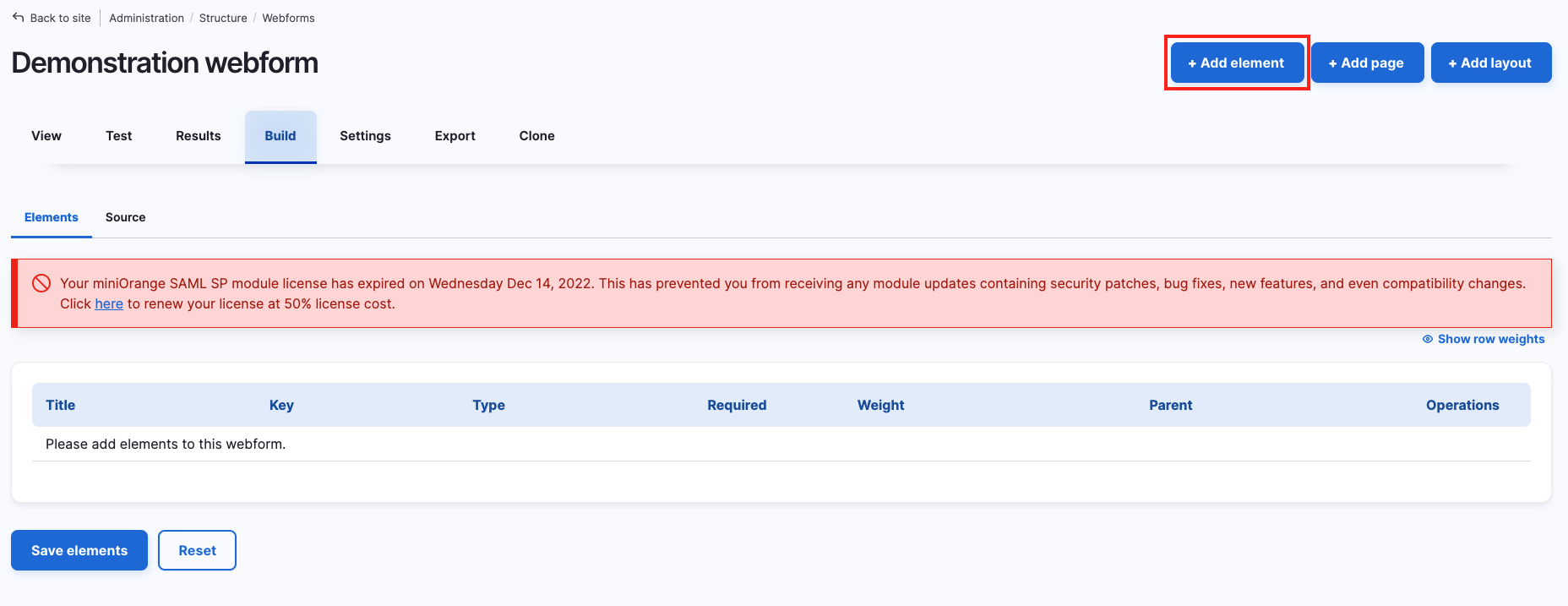Go to the Administration breadcrumb
1568x606 pixels.
coord(146,18)
